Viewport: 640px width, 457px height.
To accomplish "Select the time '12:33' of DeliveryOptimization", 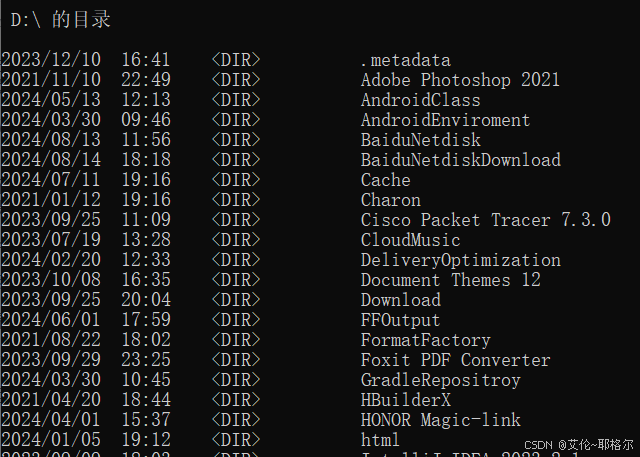I will point(146,260).
